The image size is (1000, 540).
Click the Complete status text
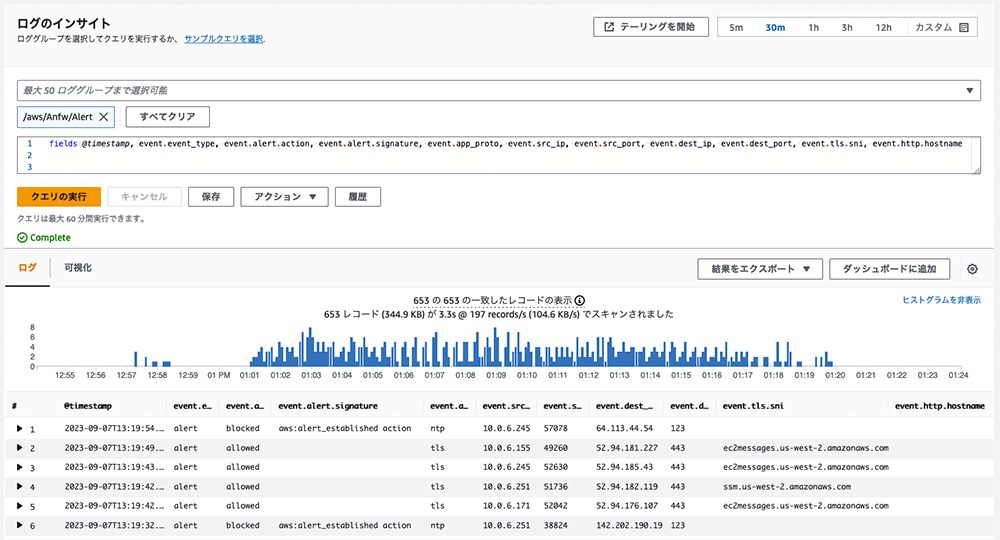click(x=50, y=237)
